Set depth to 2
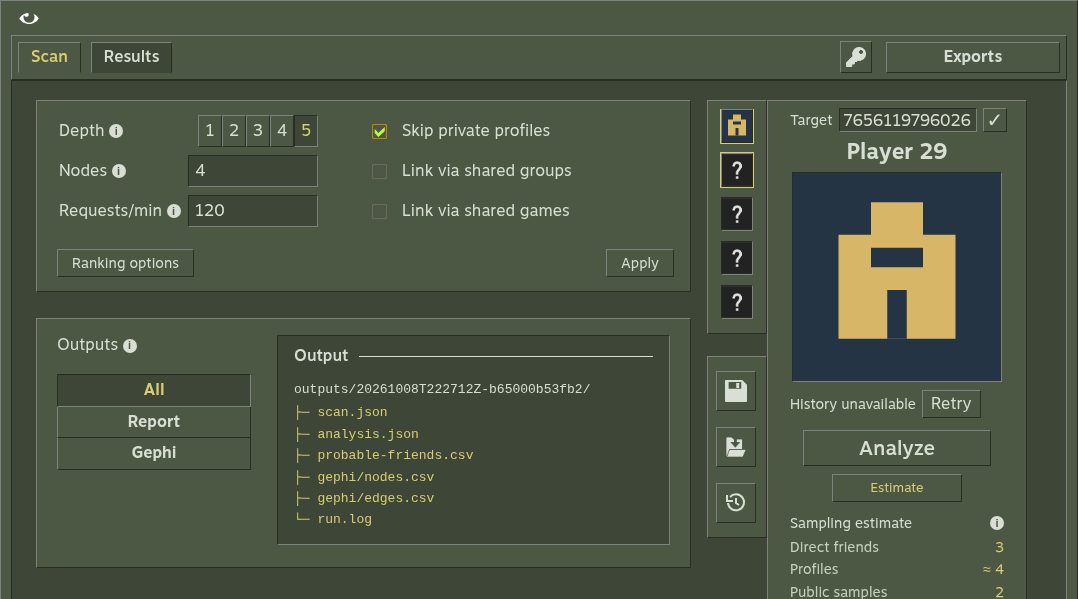The width and height of the screenshot is (1078, 599). click(234, 131)
